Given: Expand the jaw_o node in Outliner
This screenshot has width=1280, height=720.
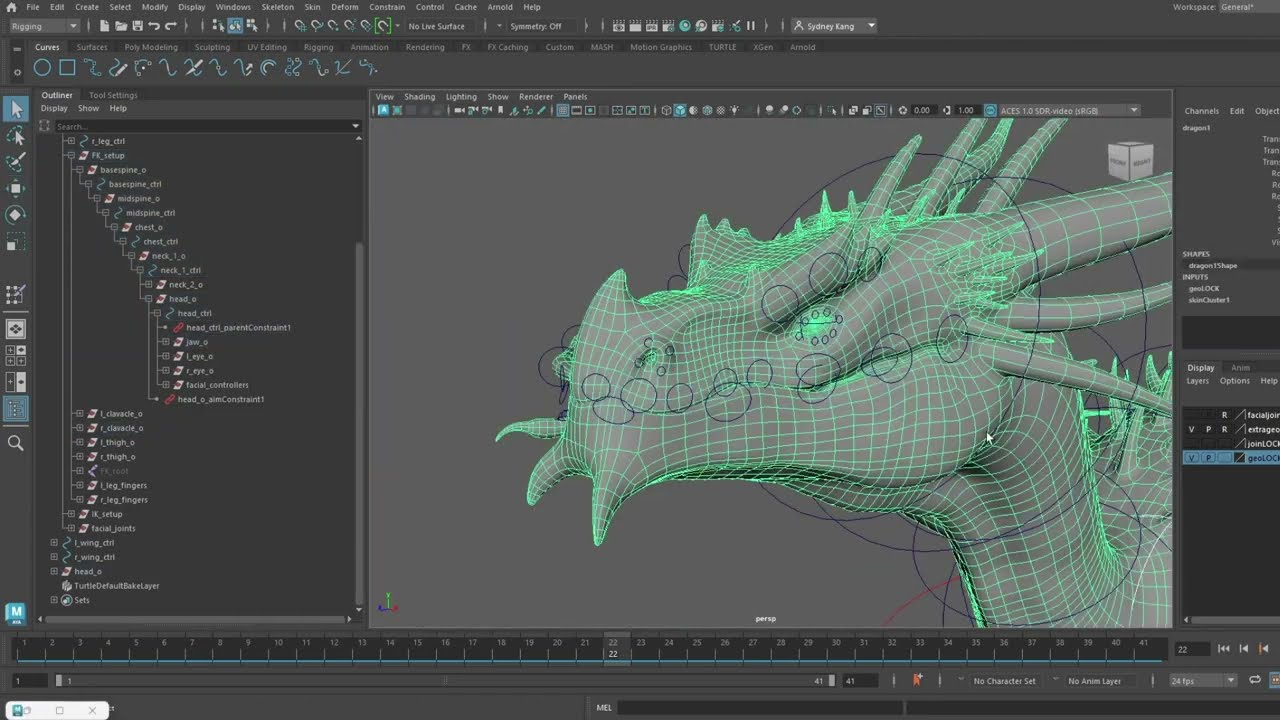Looking at the screenshot, I should pyautogui.click(x=163, y=342).
